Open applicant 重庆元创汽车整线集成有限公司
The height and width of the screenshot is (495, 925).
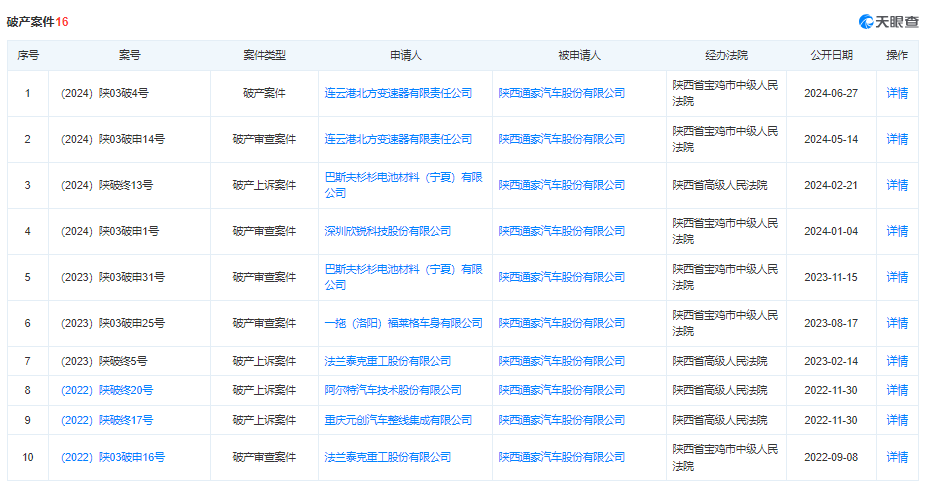pos(398,421)
